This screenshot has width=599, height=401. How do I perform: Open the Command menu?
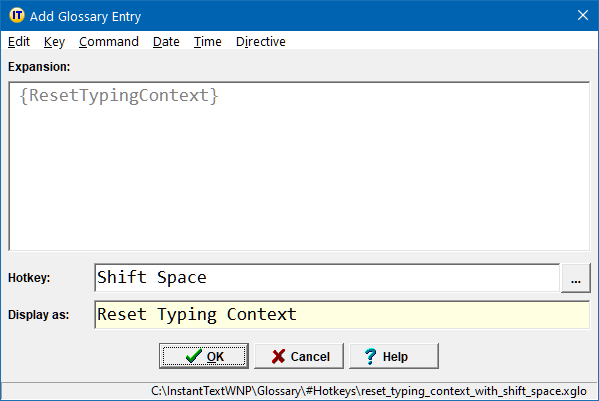tap(109, 41)
